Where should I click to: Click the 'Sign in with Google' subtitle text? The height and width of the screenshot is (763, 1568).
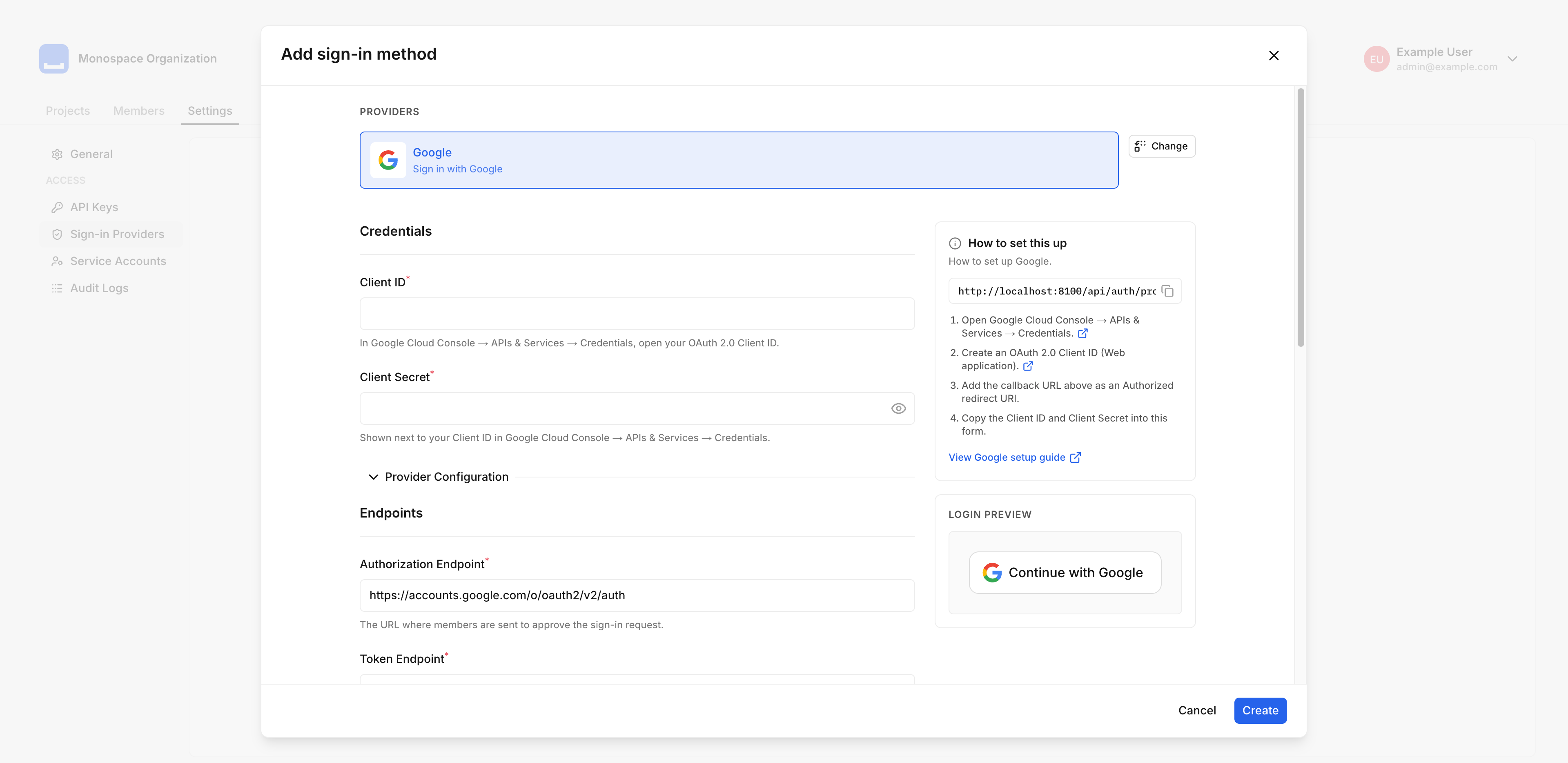coord(458,169)
